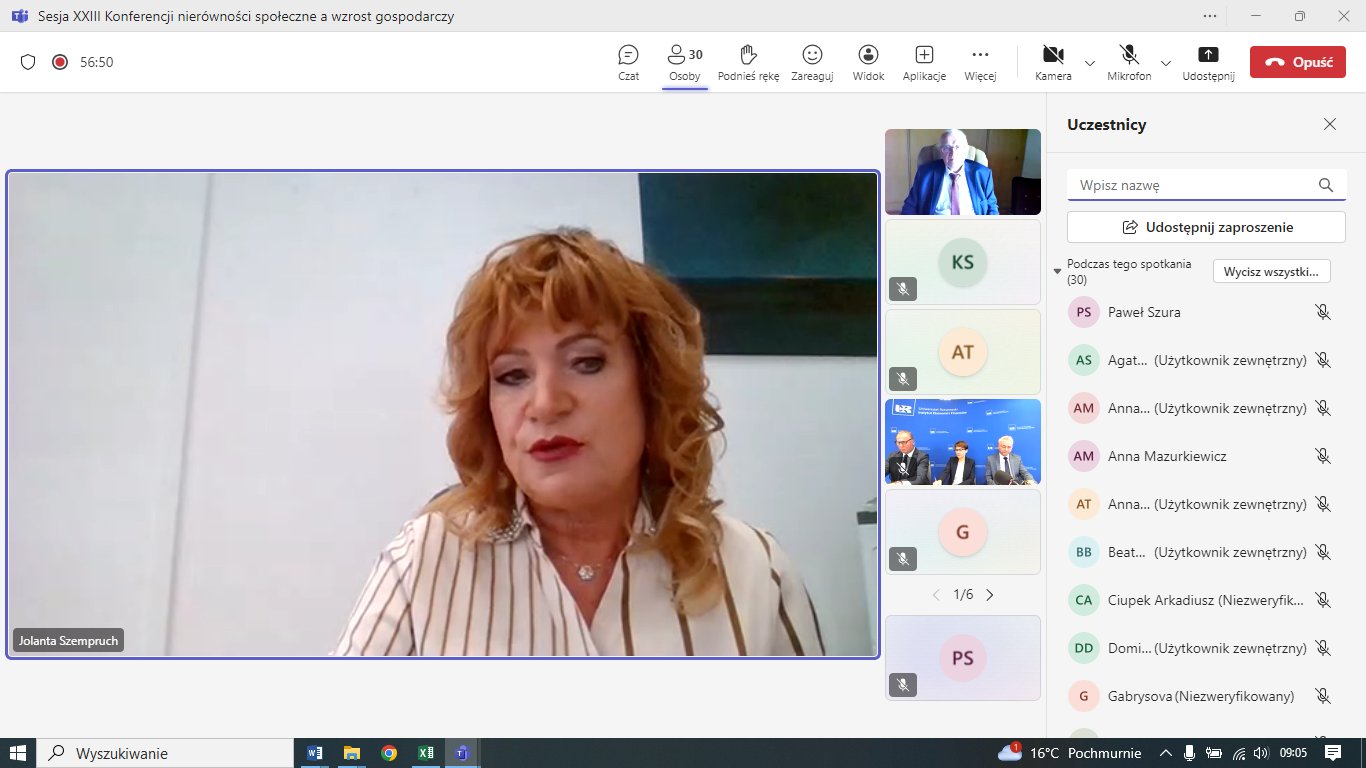Open the dropdown arrow next to Mikrofon

pos(1166,62)
